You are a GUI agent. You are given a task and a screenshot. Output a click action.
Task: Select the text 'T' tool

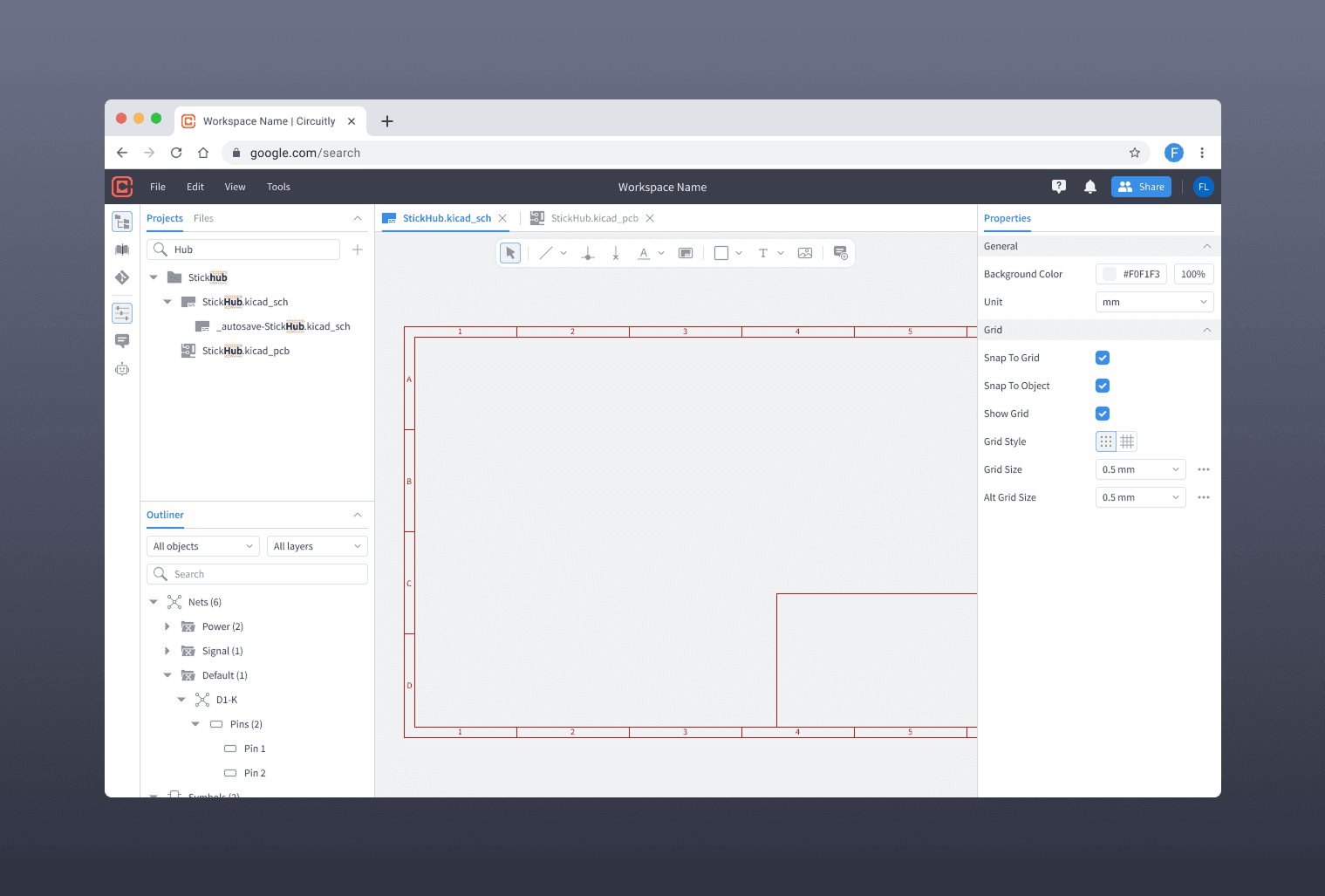click(x=763, y=253)
